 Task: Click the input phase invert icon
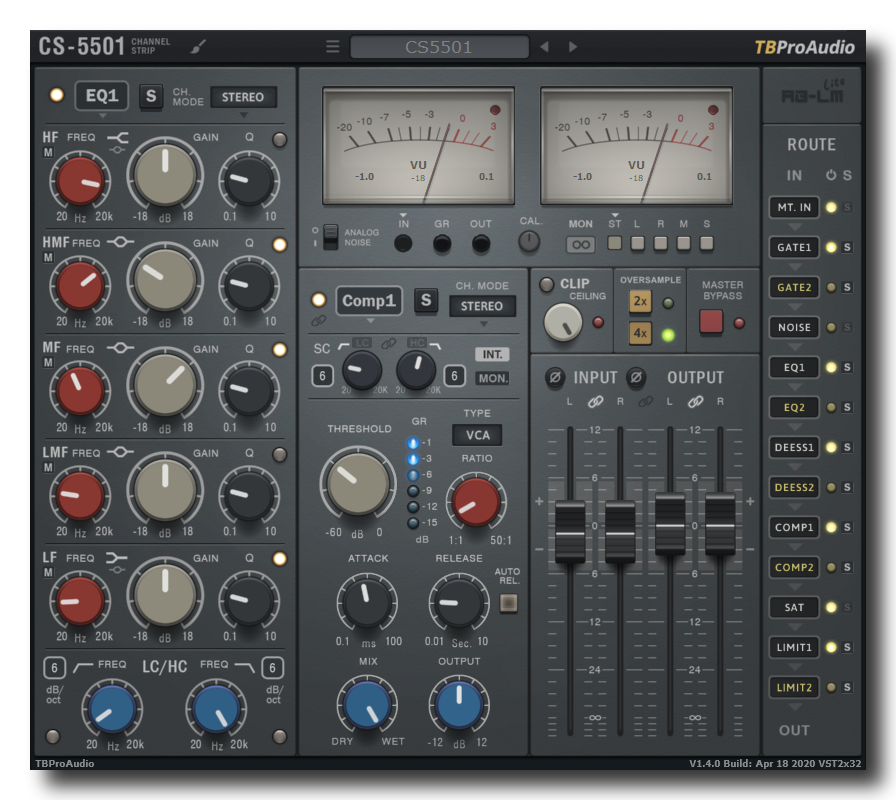555,377
